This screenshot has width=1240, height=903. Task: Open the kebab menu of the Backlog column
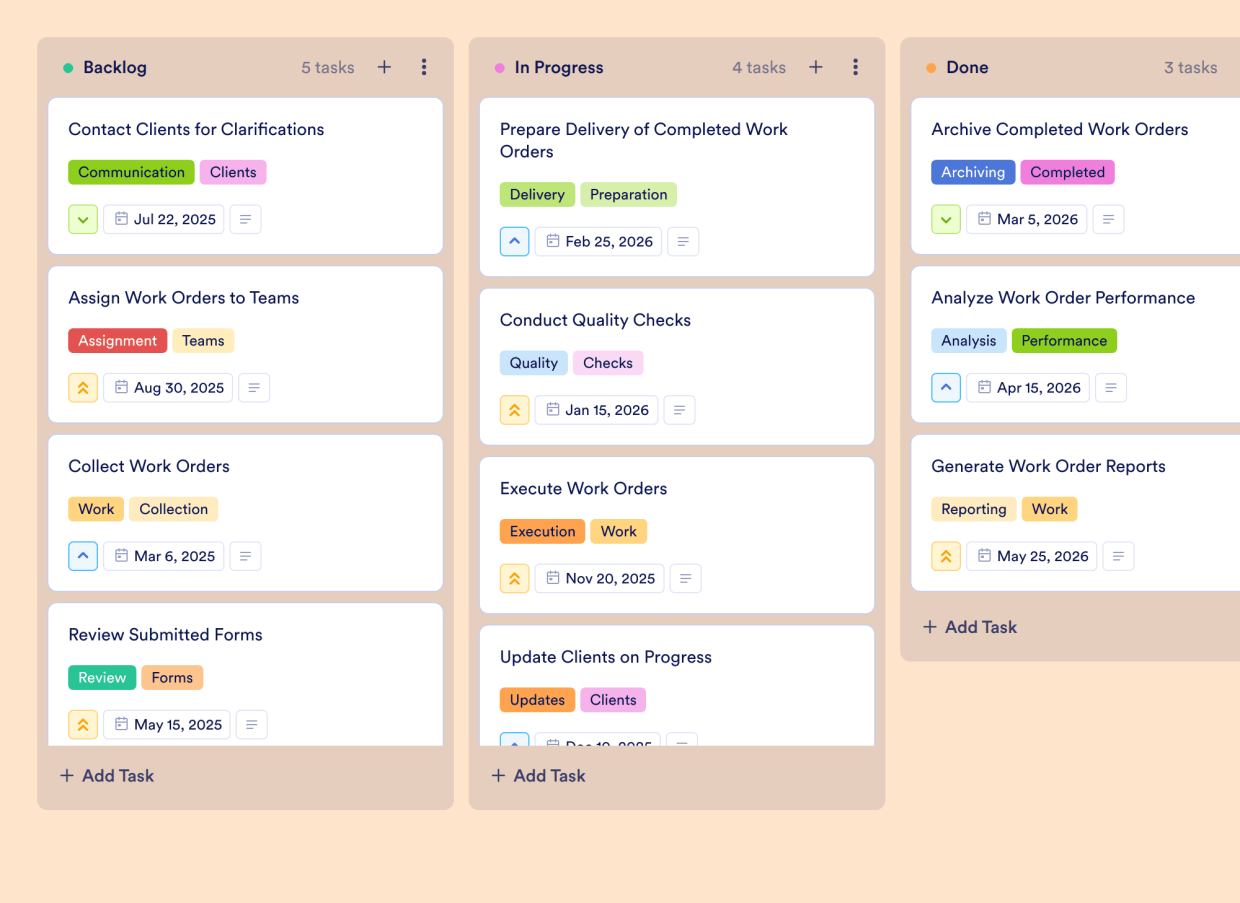pos(424,67)
